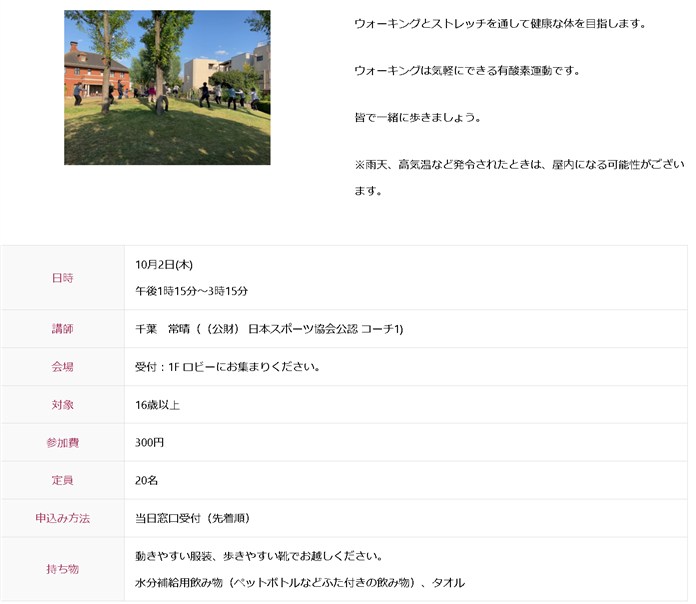Select the 講師 row label
The image size is (696, 604).
pyautogui.click(x=62, y=329)
